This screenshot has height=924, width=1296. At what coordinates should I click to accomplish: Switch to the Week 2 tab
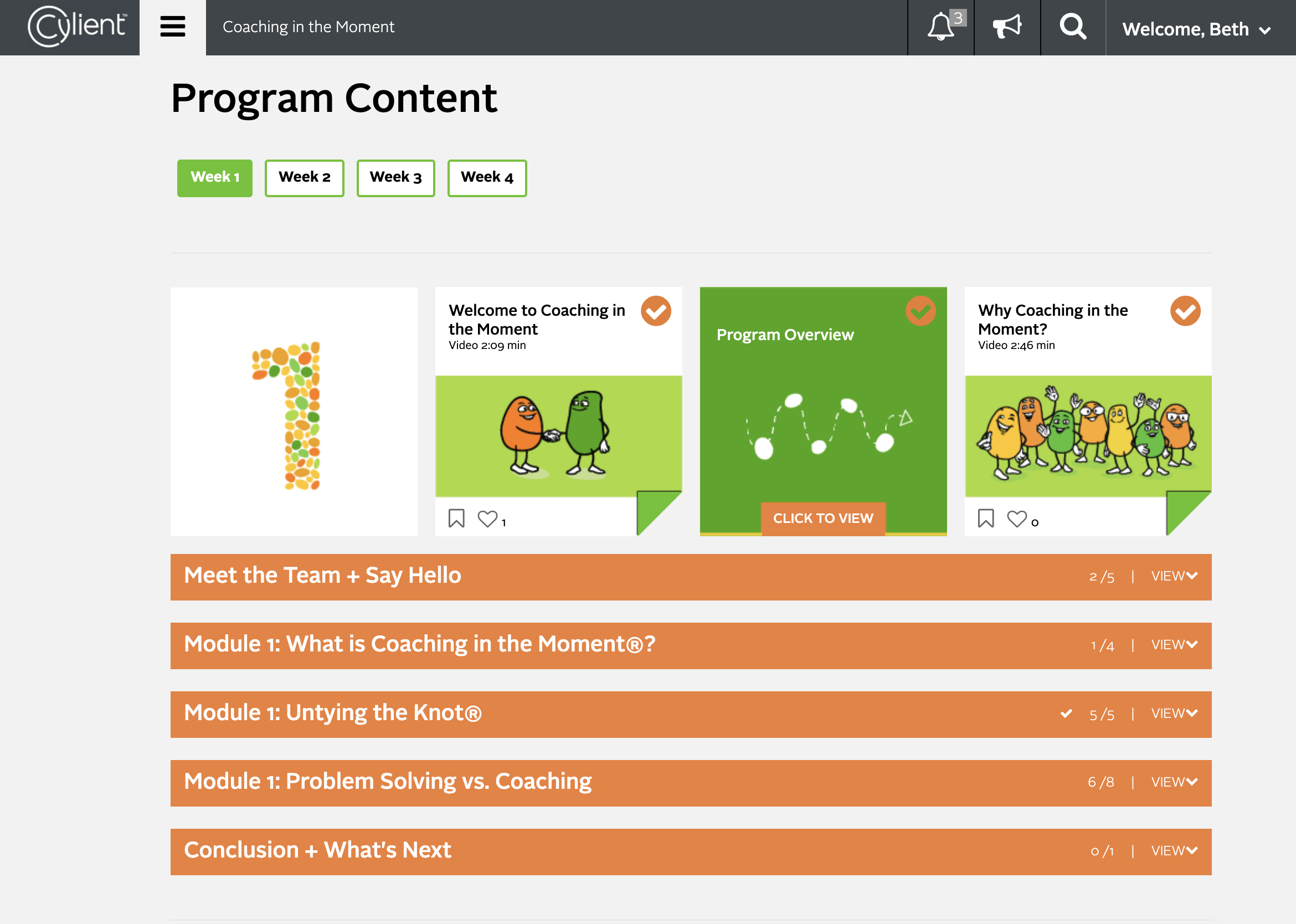pyautogui.click(x=305, y=177)
